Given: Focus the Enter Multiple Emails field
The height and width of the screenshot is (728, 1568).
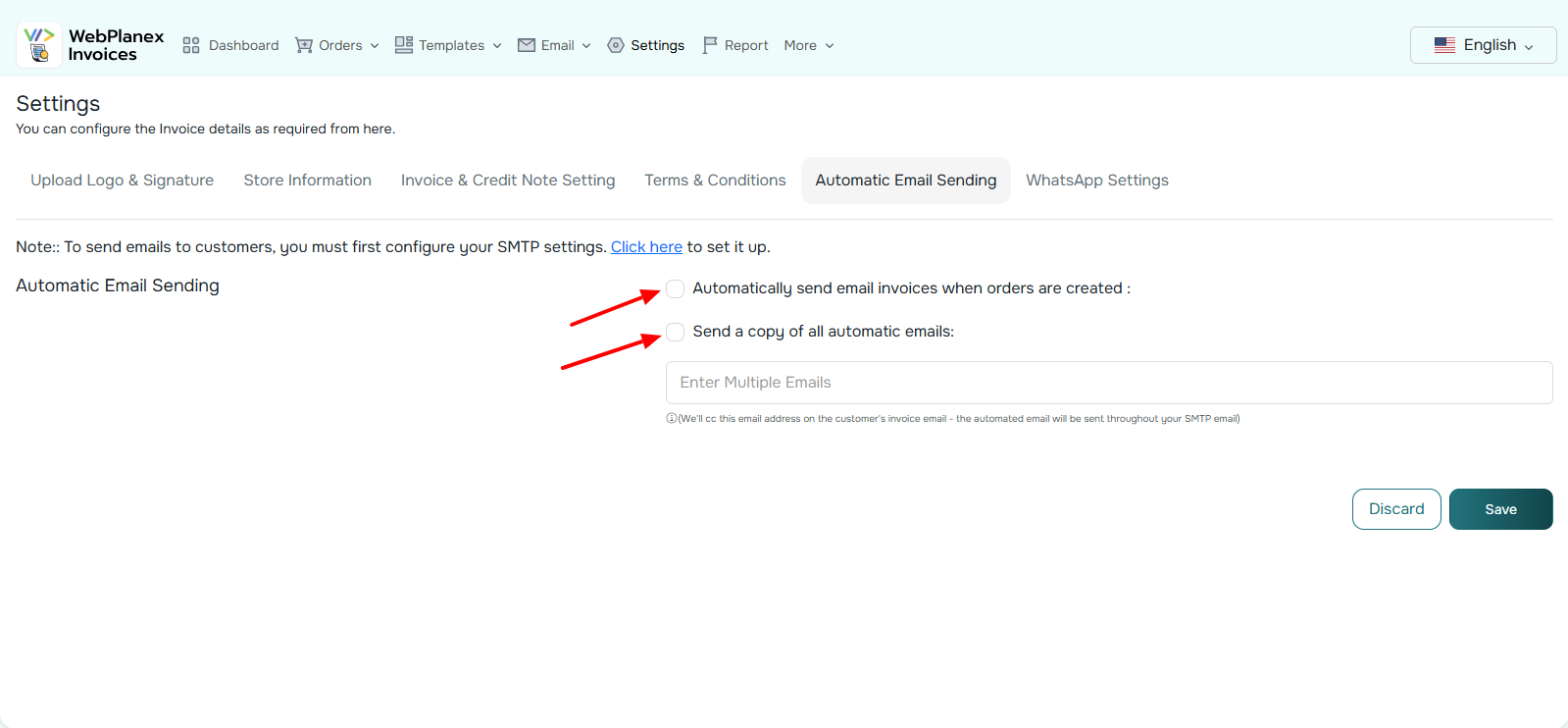Looking at the screenshot, I should pyautogui.click(x=1108, y=383).
